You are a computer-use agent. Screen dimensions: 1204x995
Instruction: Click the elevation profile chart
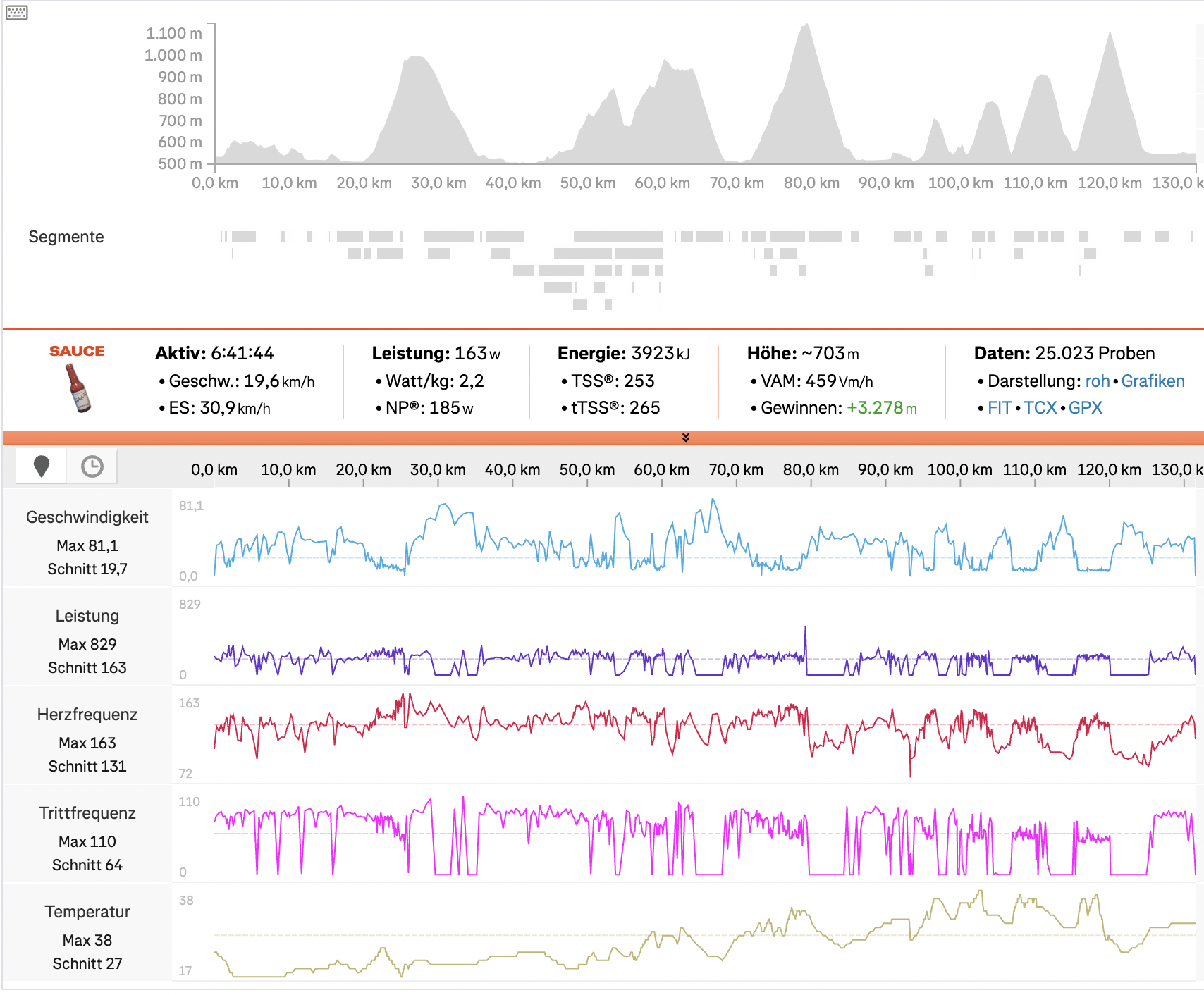(x=705, y=94)
